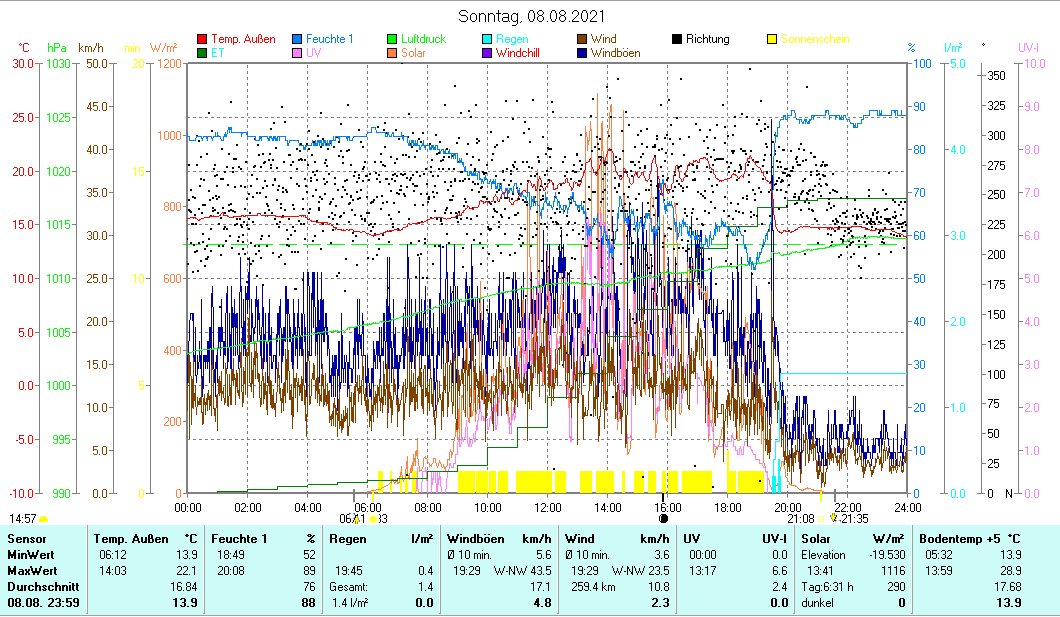Viewport: 1060px width, 617px height.
Task: Click the yellow Sonnenschein legend square
Action: coord(772,40)
